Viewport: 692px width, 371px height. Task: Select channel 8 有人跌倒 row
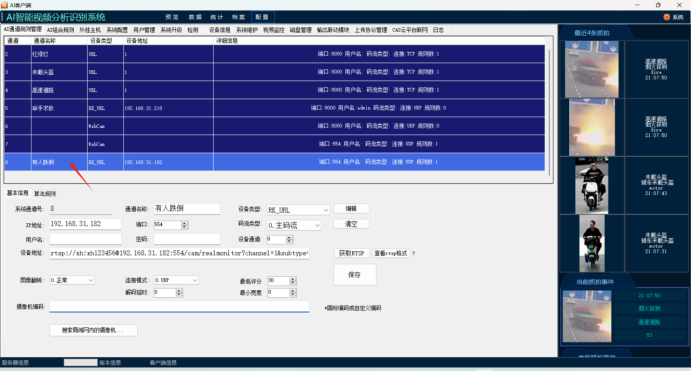pyautogui.click(x=275, y=162)
